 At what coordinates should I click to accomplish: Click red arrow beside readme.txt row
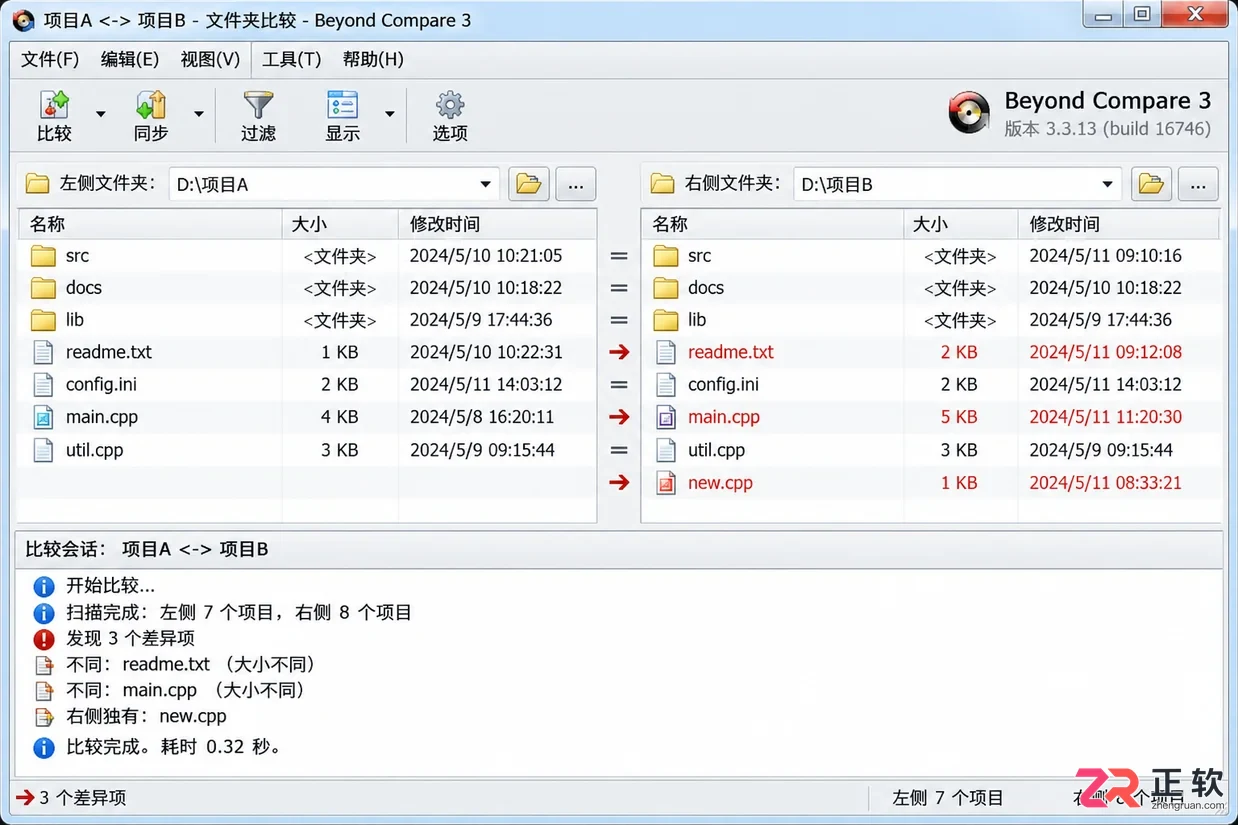tap(620, 352)
